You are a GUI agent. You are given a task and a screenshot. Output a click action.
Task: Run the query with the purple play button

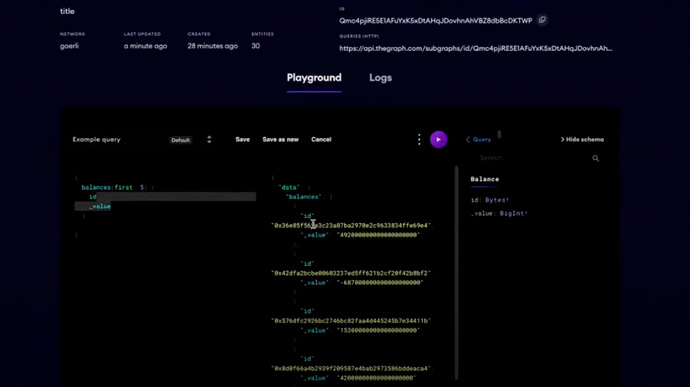(438, 140)
